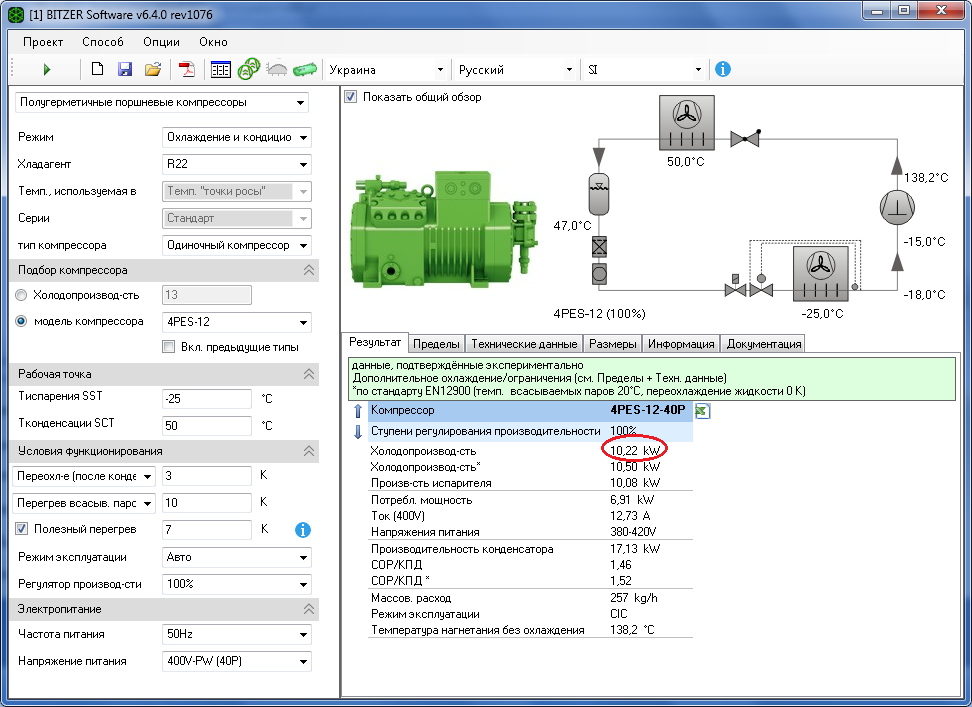Click the Массов. расход value 257 kg/h
Viewport: 972px width, 707px height.
tap(634, 598)
